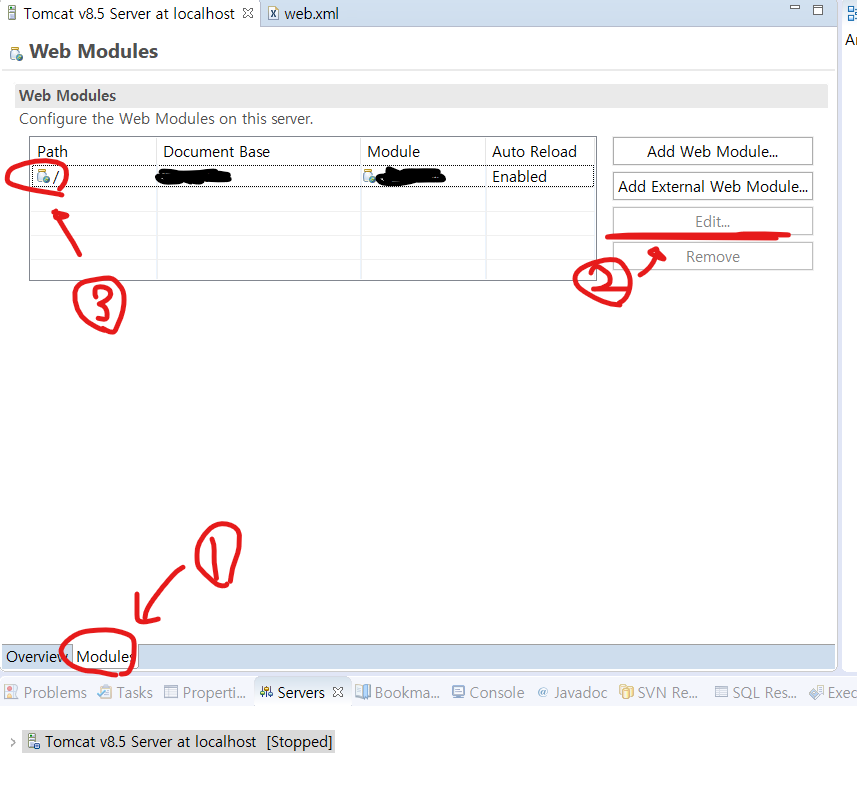Click the Servers view icon
The width and height of the screenshot is (857, 790).
pos(266,692)
